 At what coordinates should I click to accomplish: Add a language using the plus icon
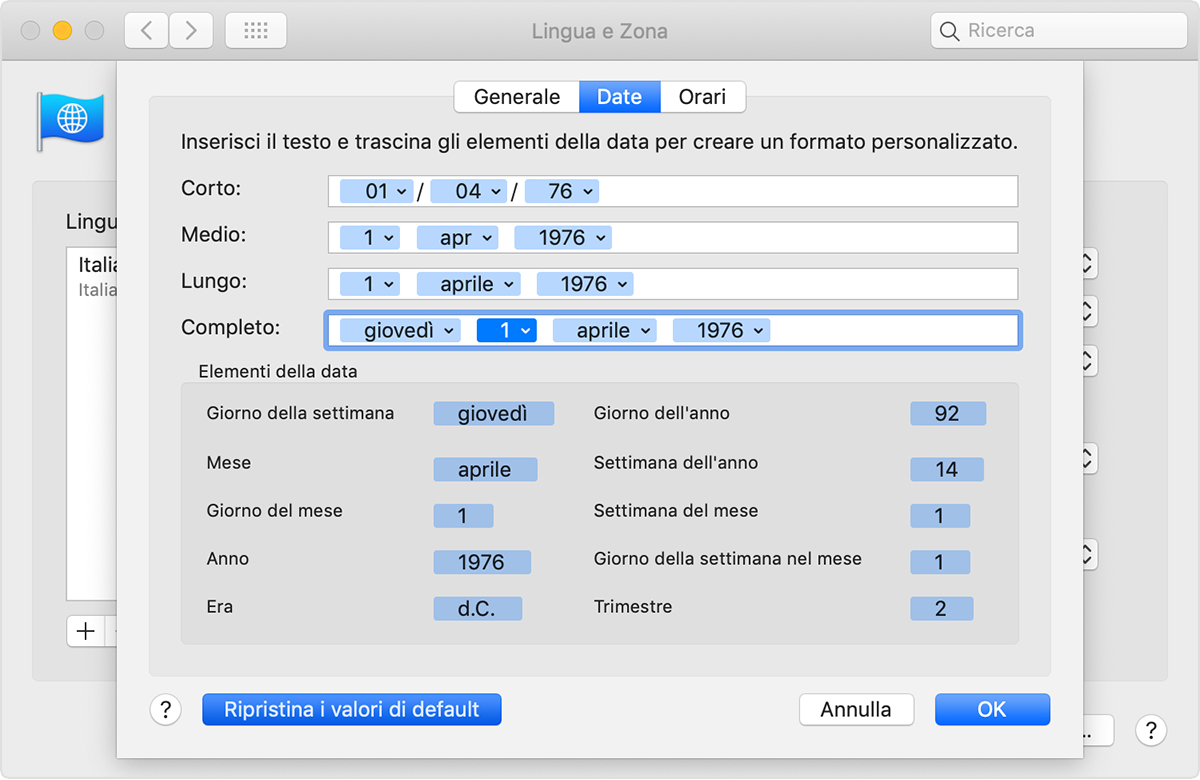(85, 631)
